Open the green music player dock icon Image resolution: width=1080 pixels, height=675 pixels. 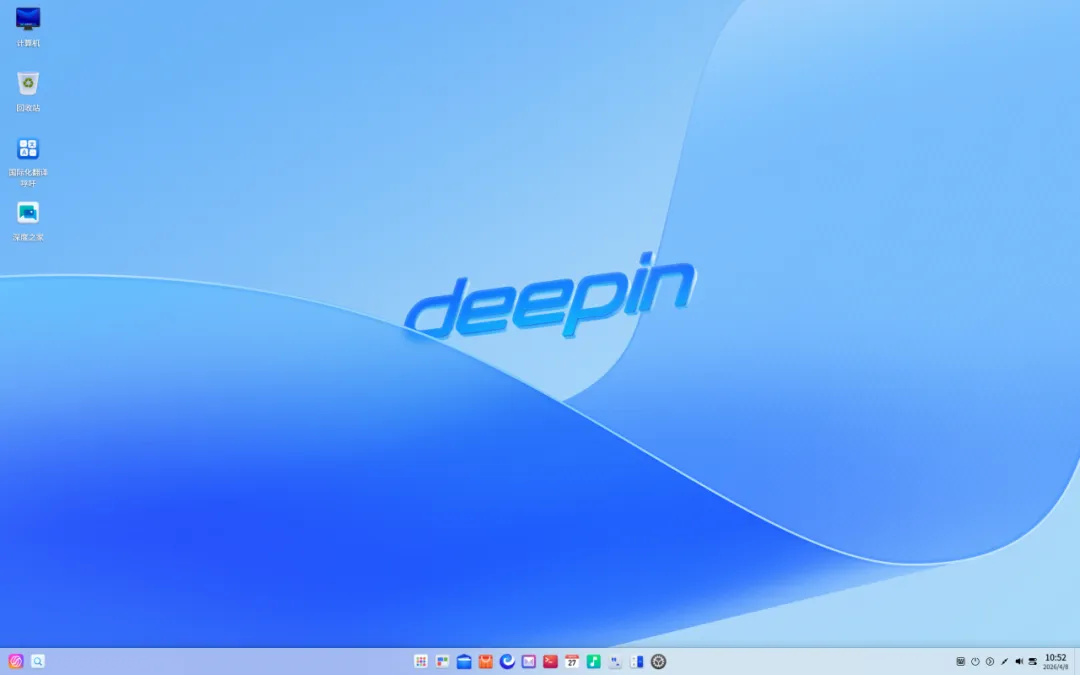click(x=593, y=661)
